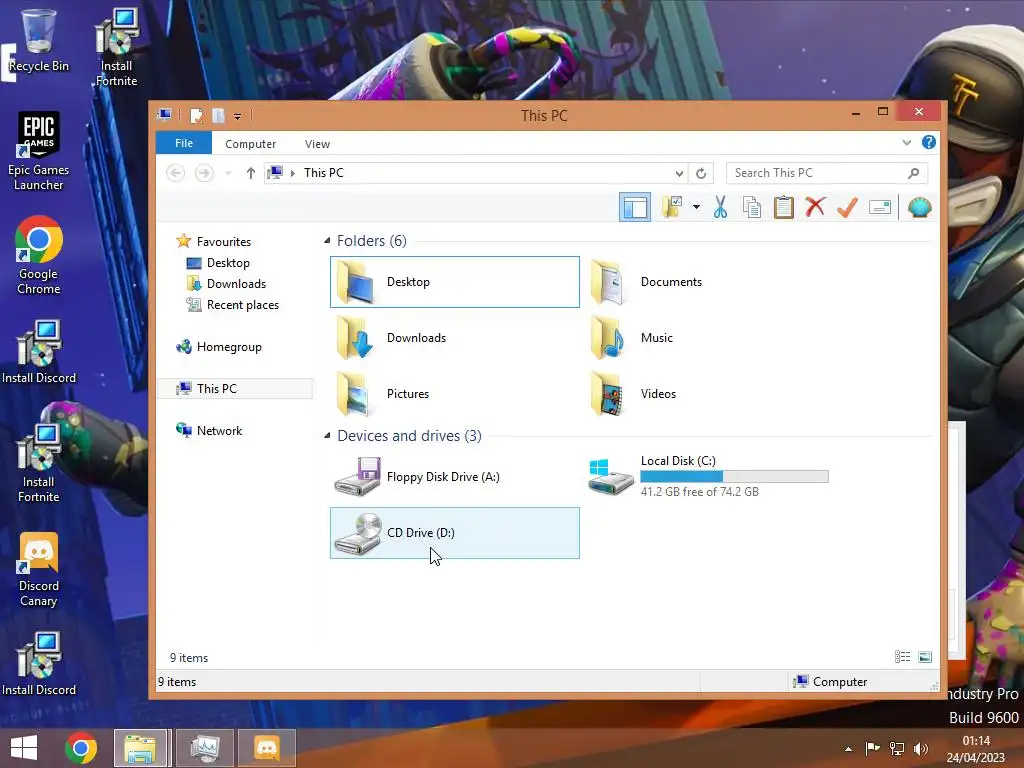Click the Back navigation arrow
Screen dimensions: 1024x768
pos(175,173)
